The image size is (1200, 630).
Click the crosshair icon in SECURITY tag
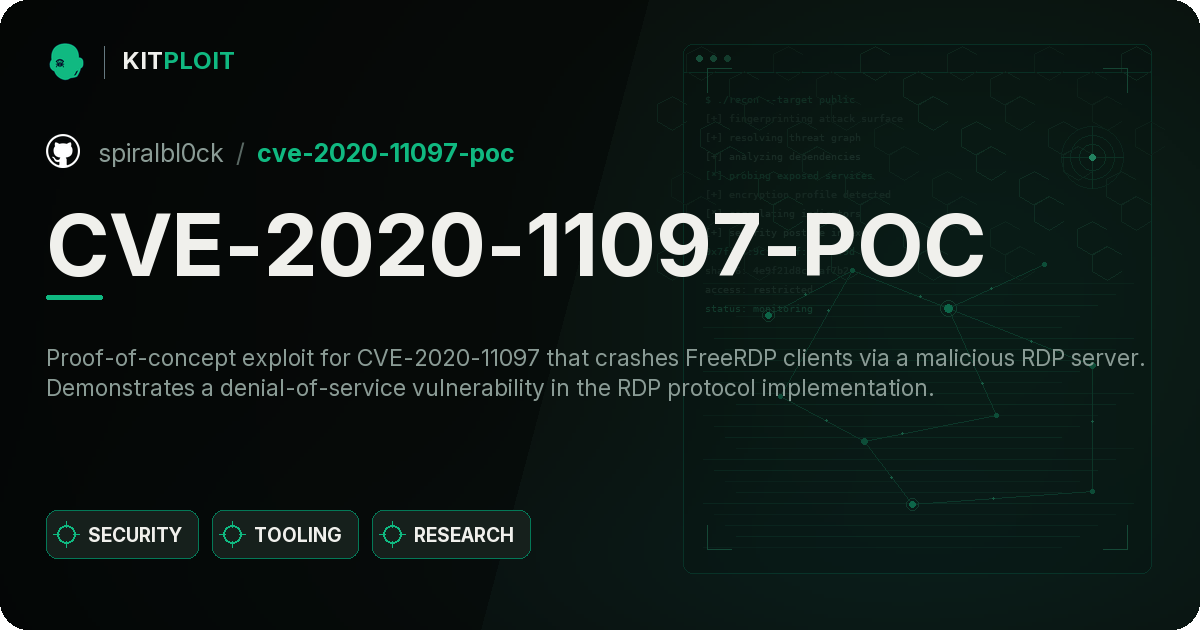(x=67, y=535)
